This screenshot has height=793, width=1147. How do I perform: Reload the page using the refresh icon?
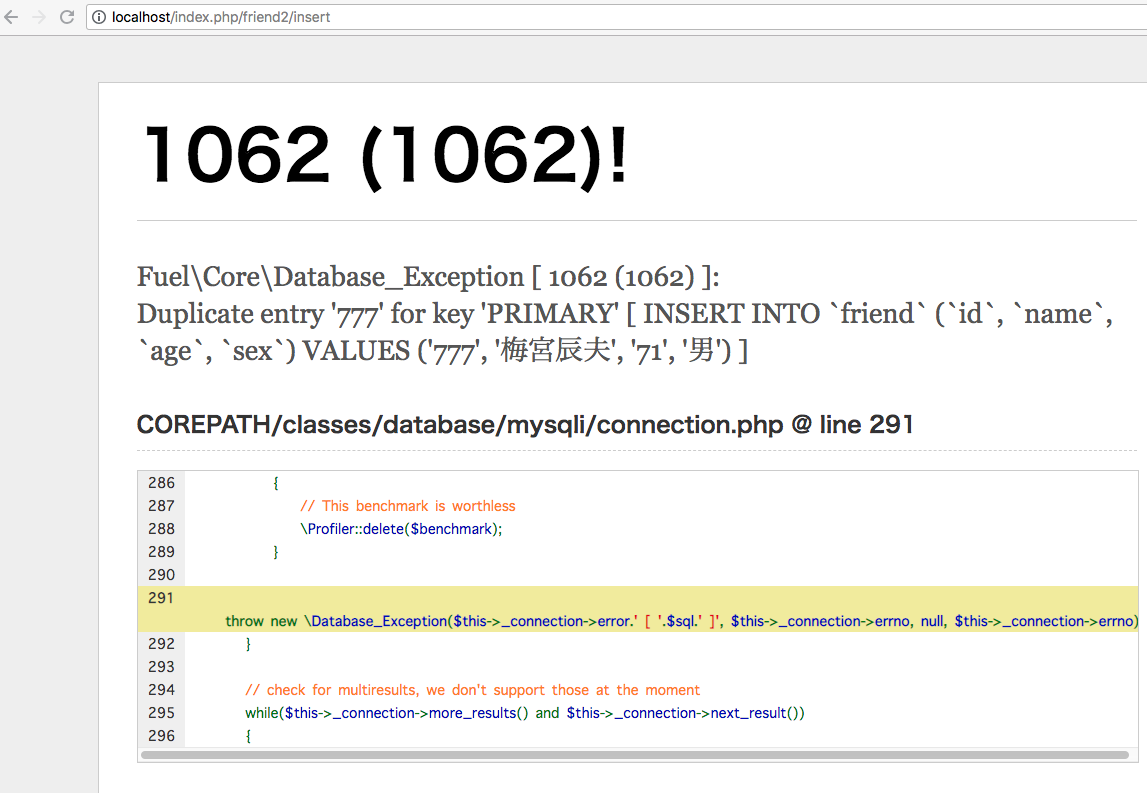67,17
